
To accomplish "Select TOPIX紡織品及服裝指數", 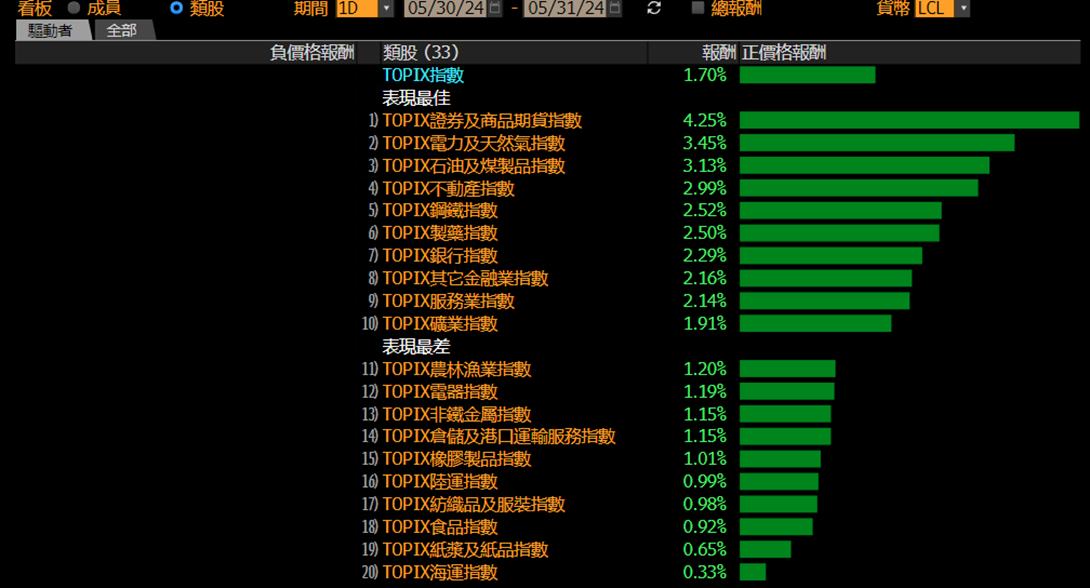I will pyautogui.click(x=473, y=504).
